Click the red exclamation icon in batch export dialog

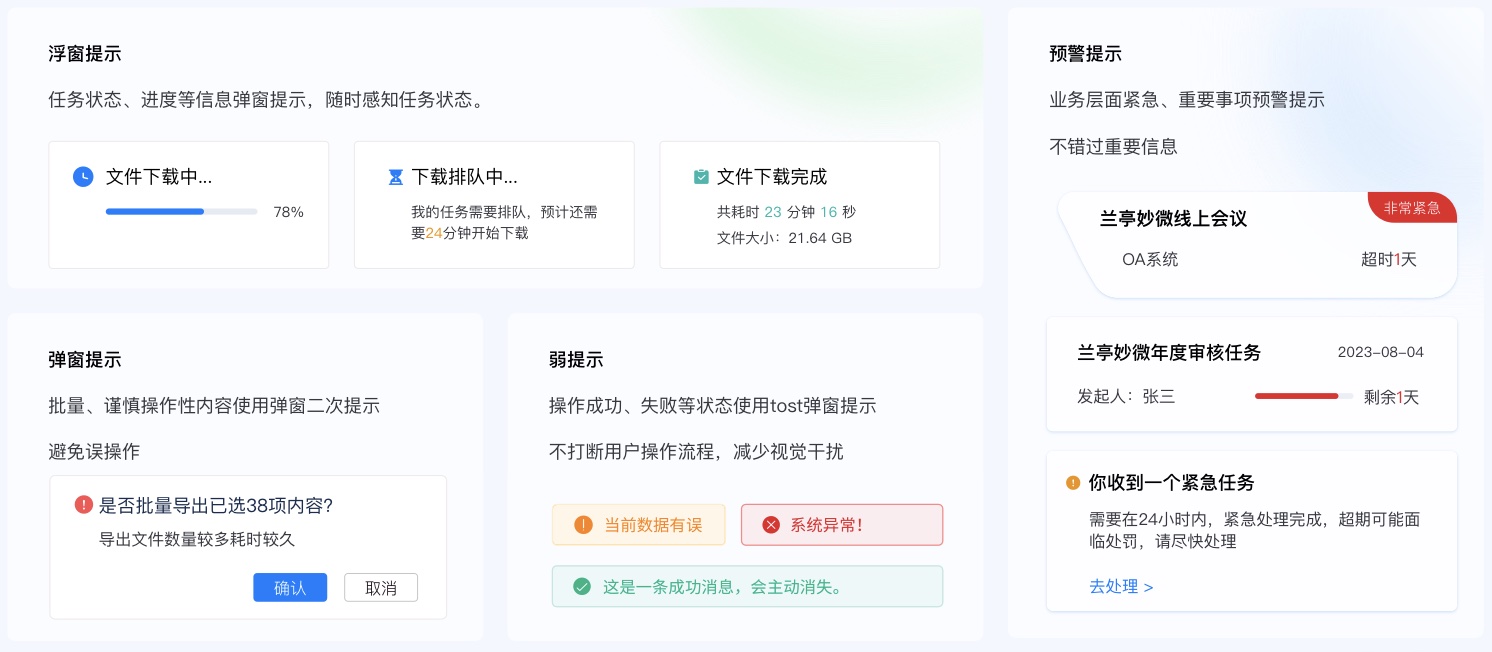click(x=84, y=505)
